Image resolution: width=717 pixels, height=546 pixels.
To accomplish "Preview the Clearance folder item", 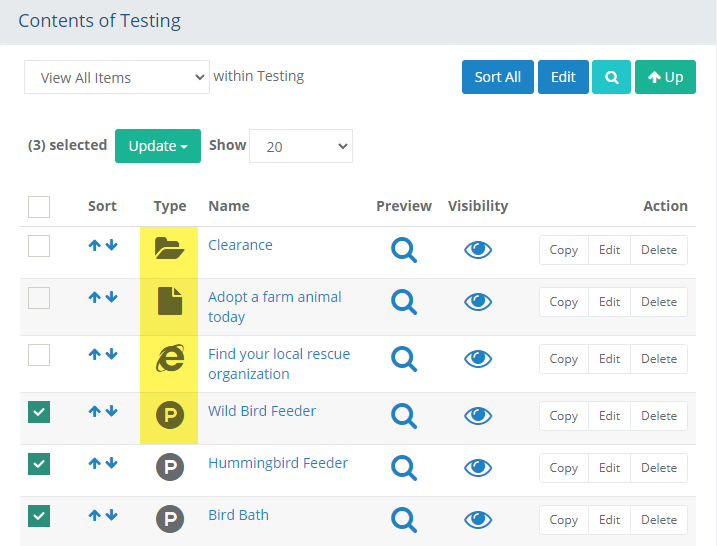I will pyautogui.click(x=403, y=249).
